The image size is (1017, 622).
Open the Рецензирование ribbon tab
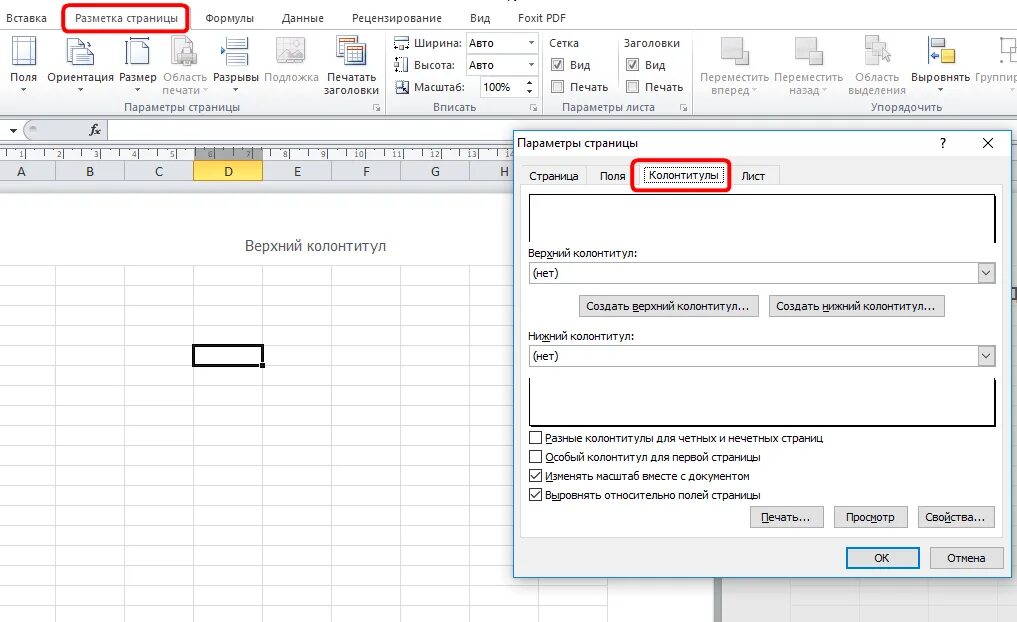(397, 18)
